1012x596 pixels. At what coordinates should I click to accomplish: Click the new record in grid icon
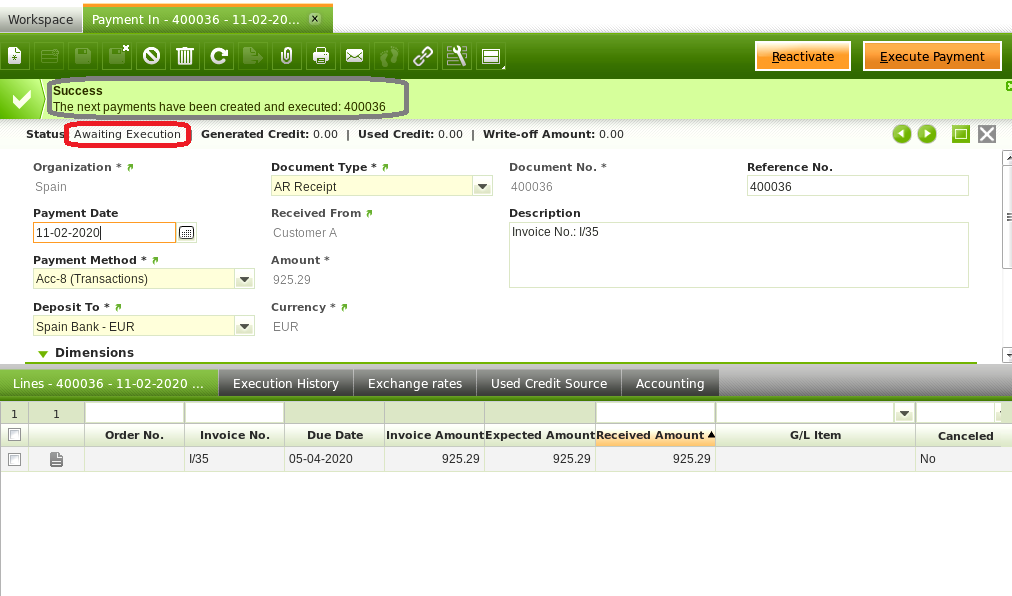point(50,56)
